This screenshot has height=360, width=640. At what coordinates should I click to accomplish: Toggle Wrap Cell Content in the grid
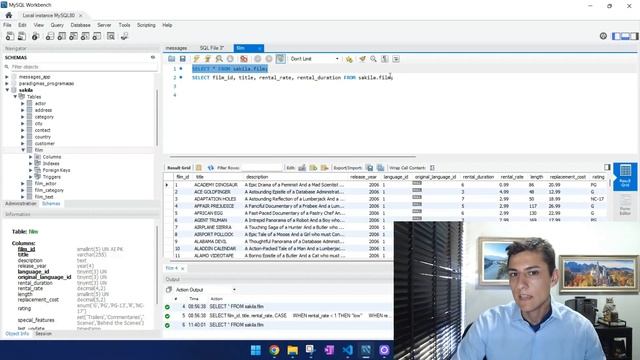pos(432,168)
